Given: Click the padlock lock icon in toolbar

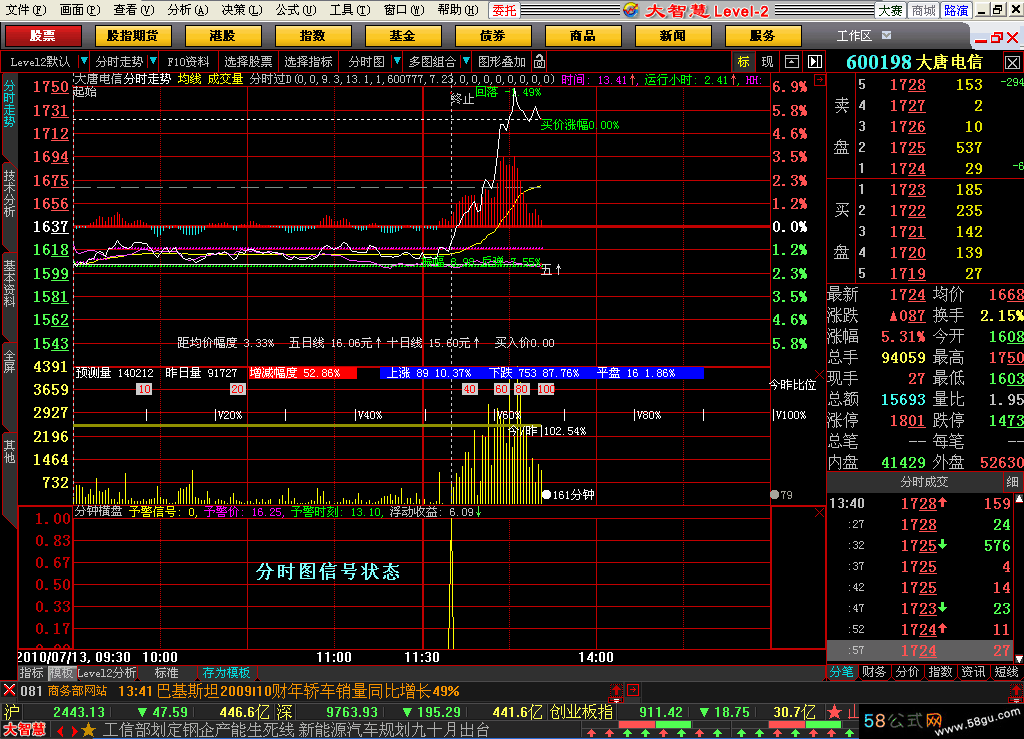Looking at the screenshot, I should [x=539, y=61].
